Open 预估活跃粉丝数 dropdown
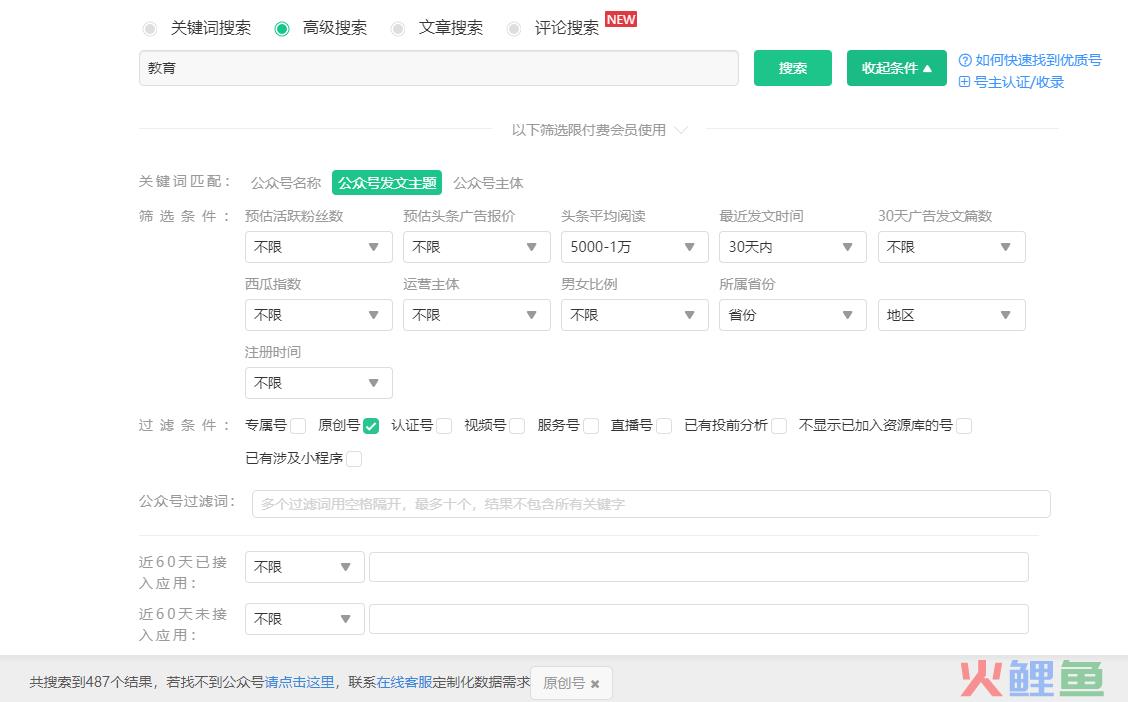The image size is (1128, 702). [319, 247]
